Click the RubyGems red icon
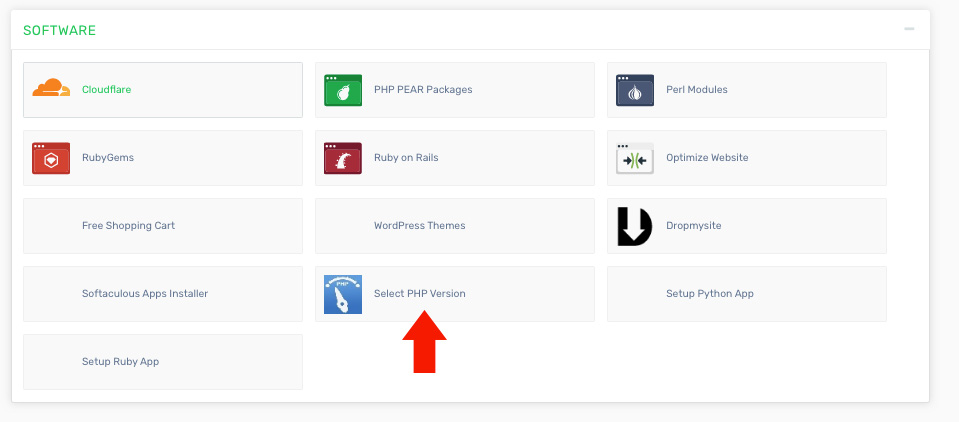This screenshot has width=959, height=422. [51, 157]
